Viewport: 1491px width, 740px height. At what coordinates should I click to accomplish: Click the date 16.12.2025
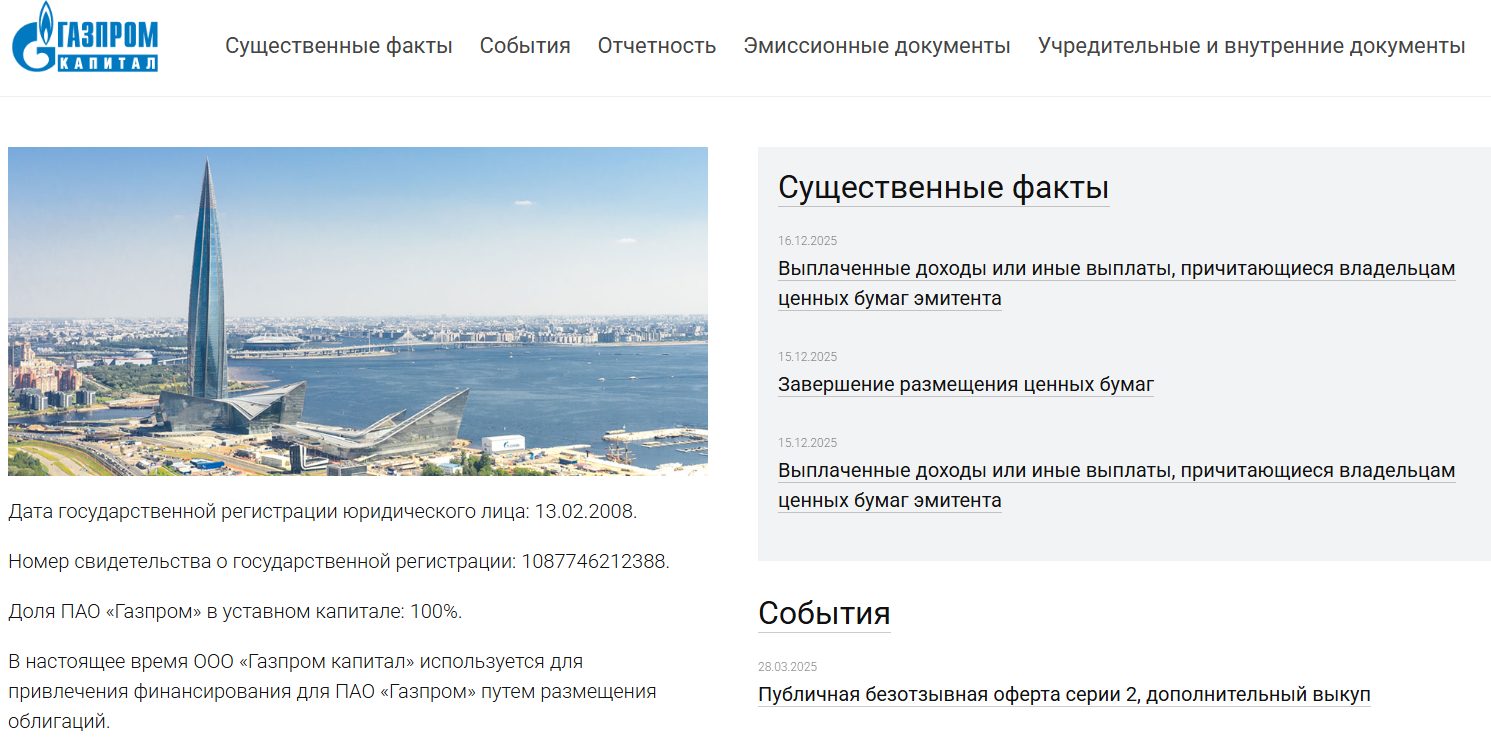click(x=808, y=241)
